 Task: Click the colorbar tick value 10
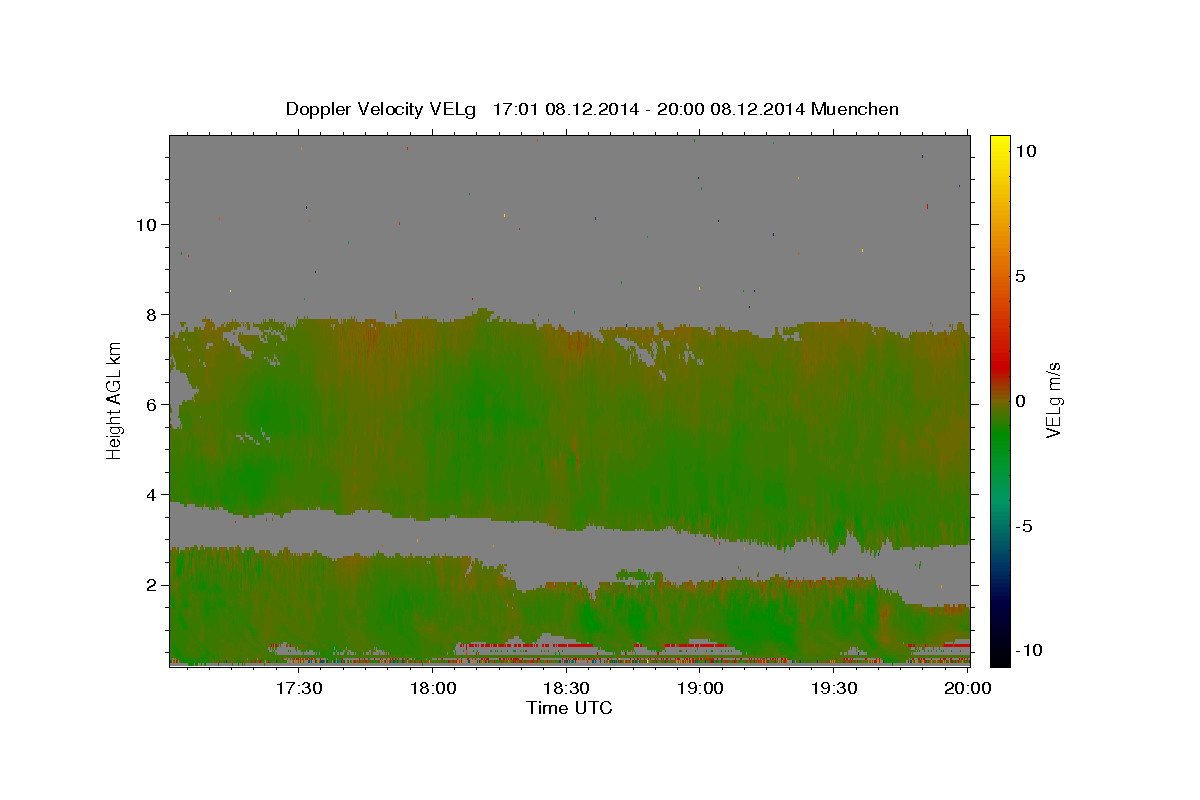coord(1025,151)
